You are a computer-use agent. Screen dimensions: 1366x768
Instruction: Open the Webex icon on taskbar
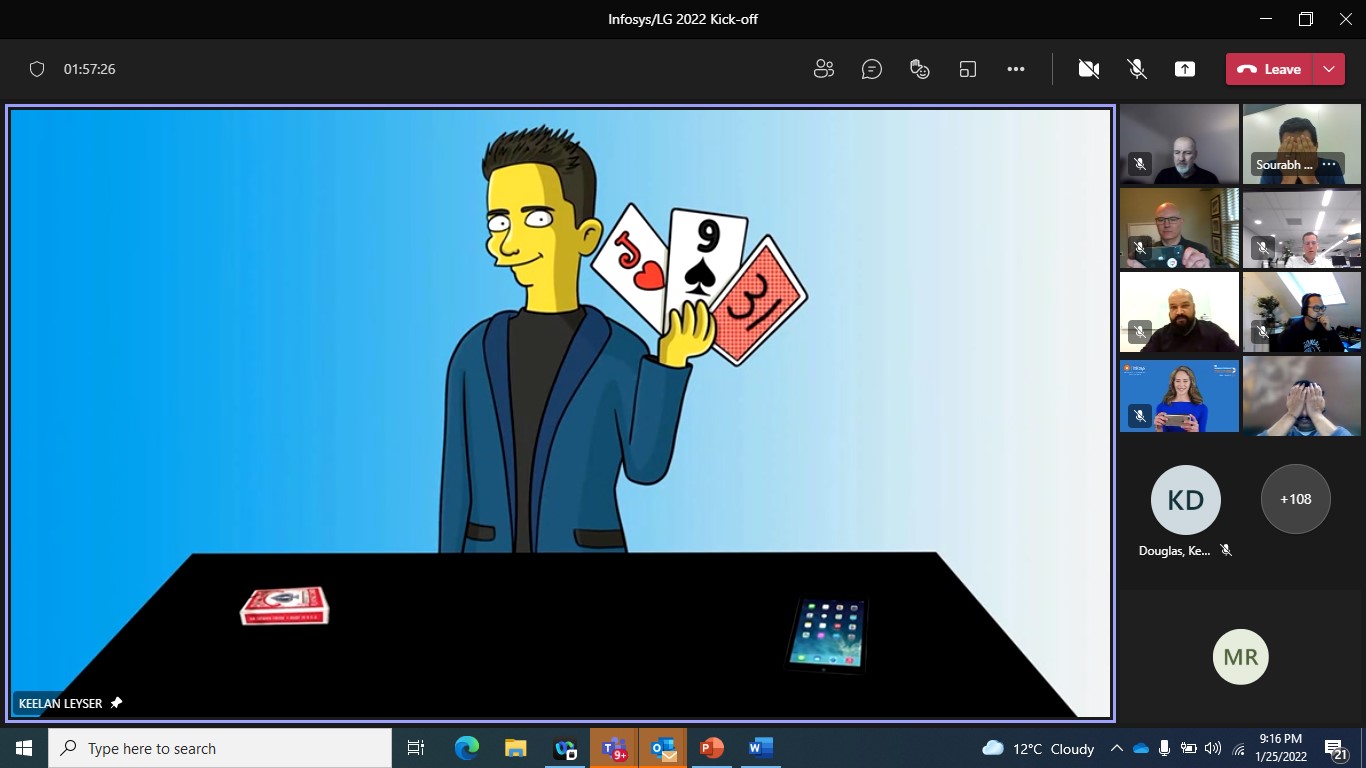(x=565, y=748)
